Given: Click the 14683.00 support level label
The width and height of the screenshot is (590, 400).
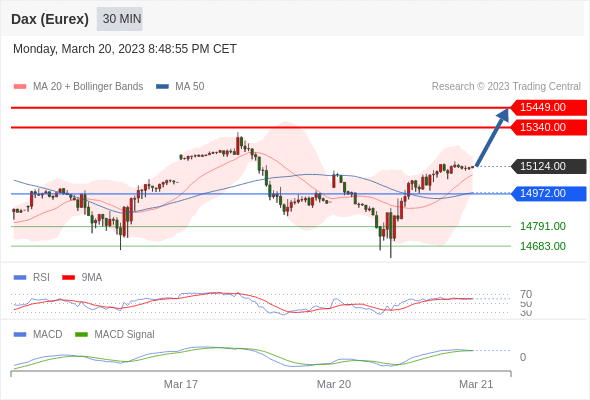Looking at the screenshot, I should tap(543, 246).
